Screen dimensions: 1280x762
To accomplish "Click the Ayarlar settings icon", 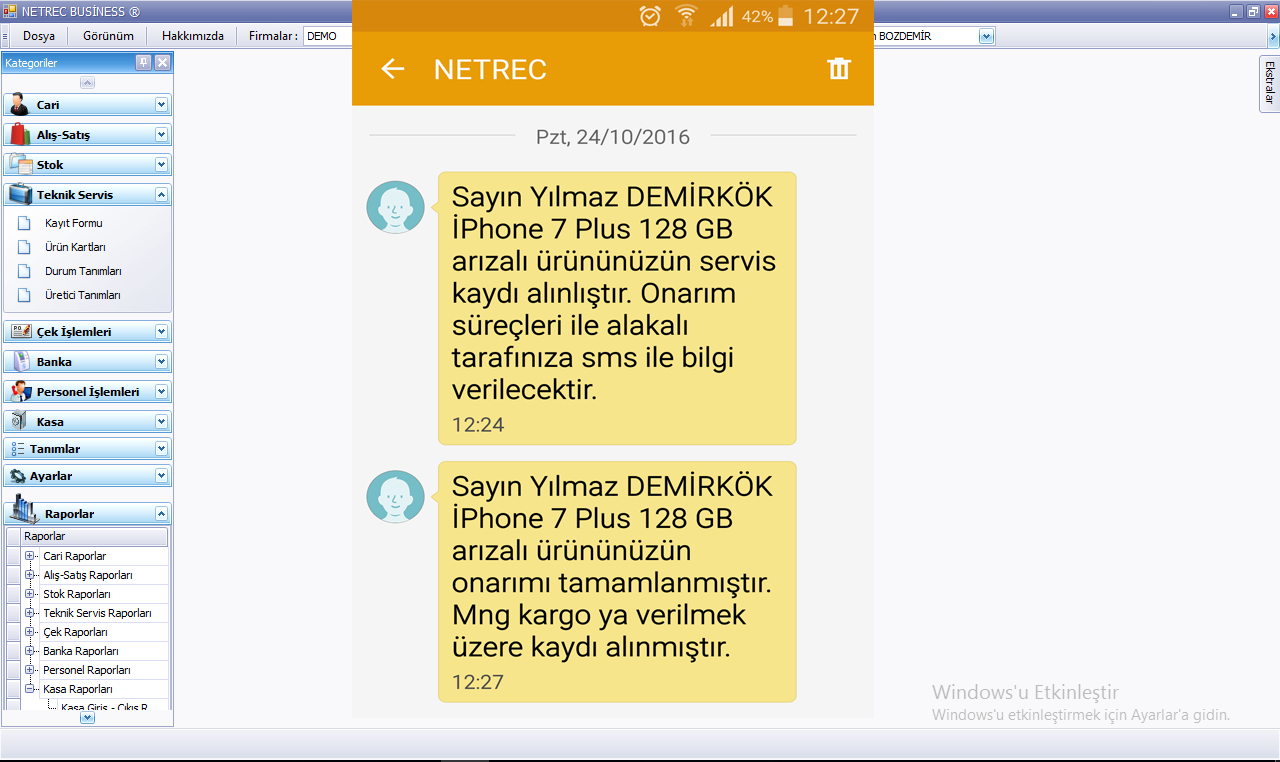I will pyautogui.click(x=18, y=476).
